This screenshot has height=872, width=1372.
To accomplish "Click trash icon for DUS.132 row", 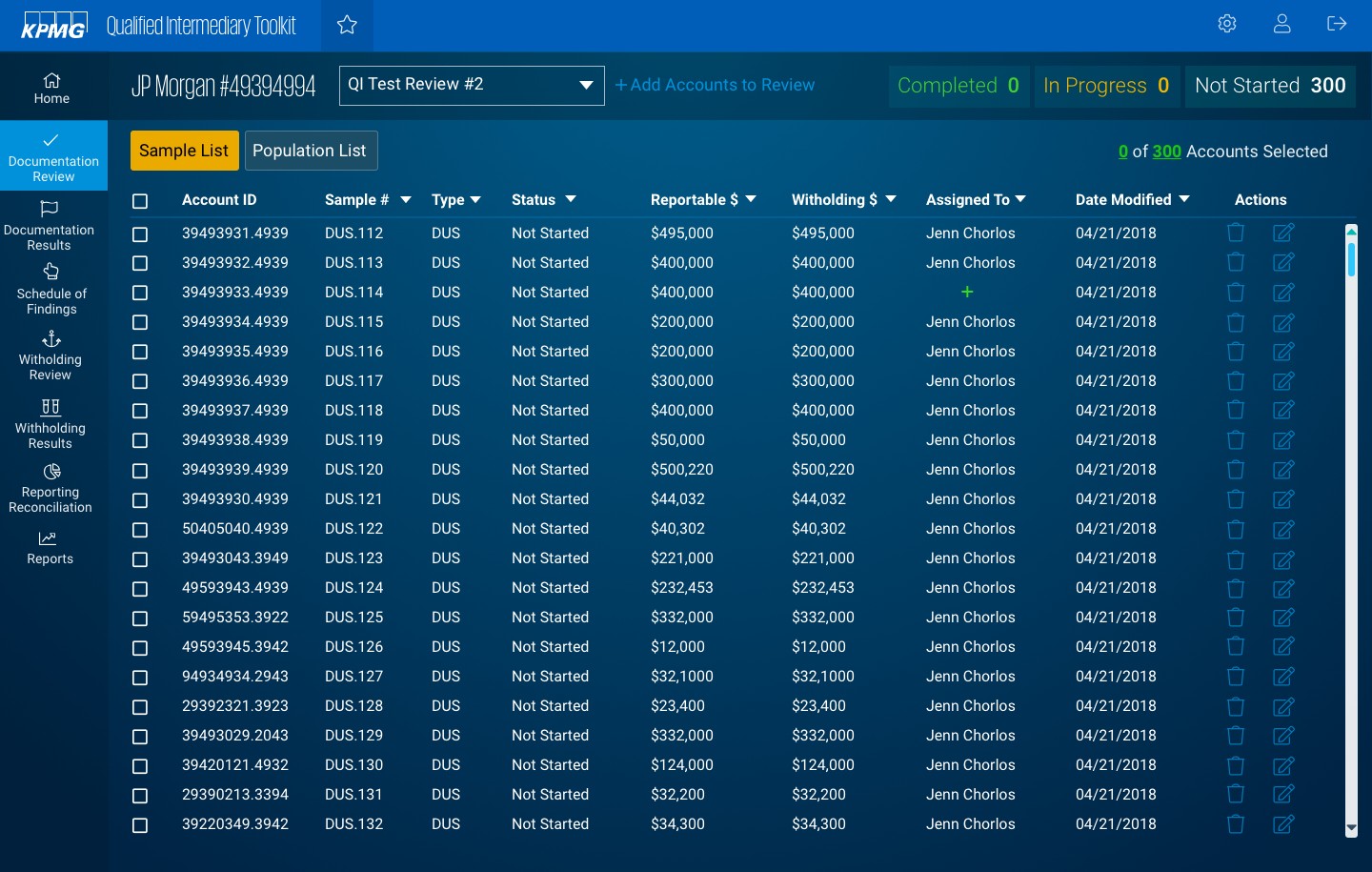I will click(1236, 823).
